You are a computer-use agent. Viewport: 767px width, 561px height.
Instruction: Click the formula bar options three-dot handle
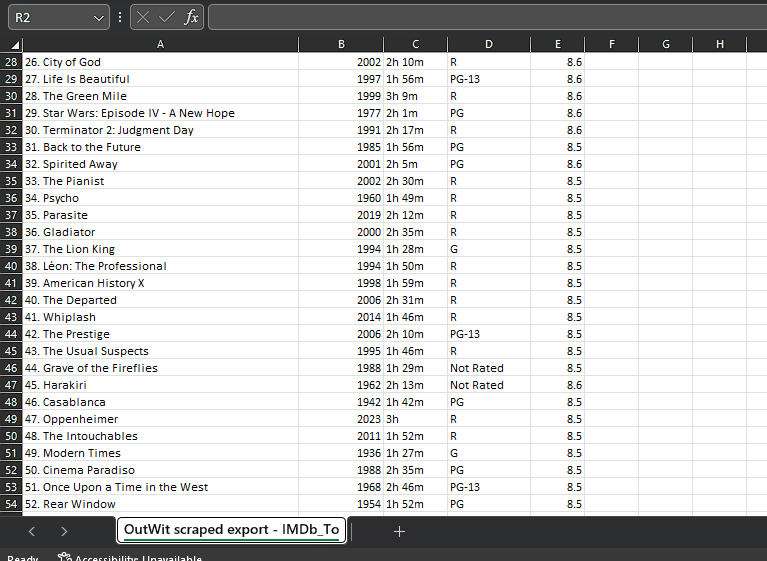[x=120, y=18]
